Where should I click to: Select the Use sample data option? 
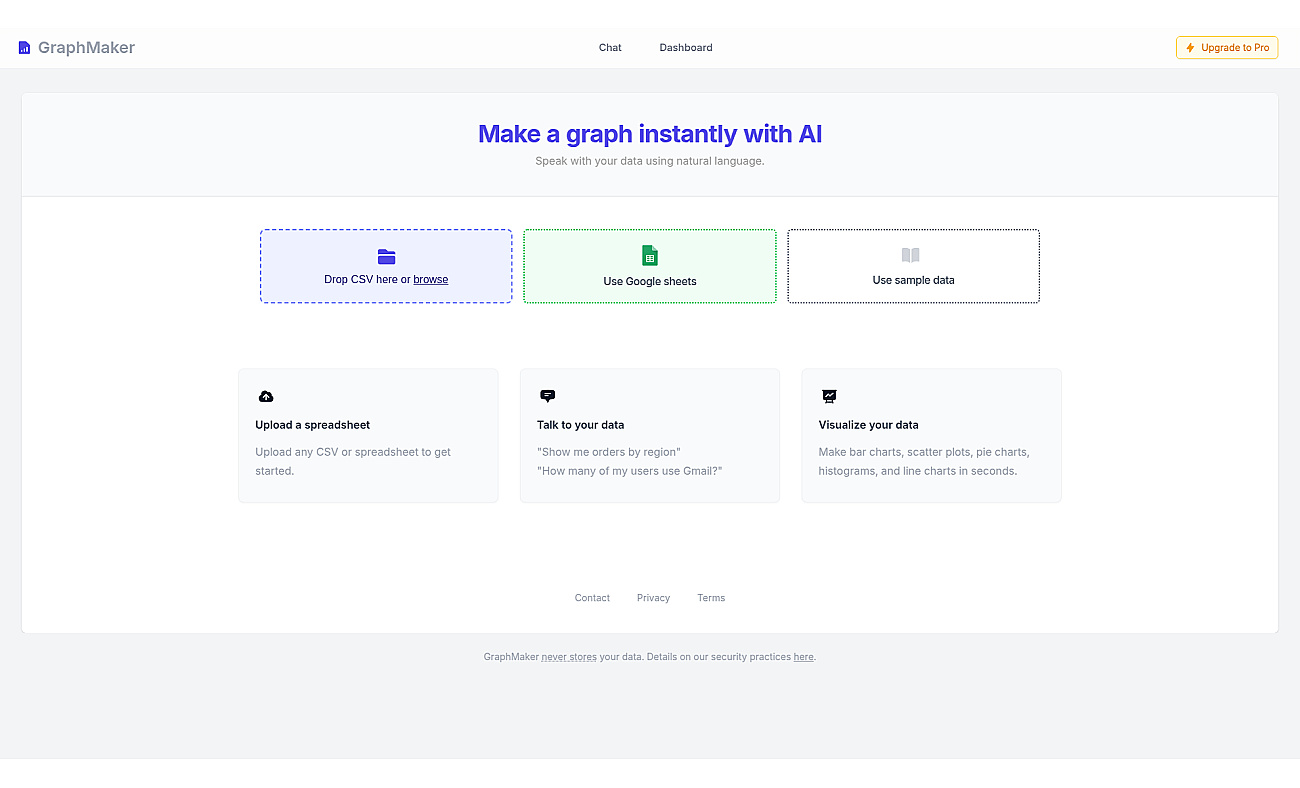click(914, 266)
